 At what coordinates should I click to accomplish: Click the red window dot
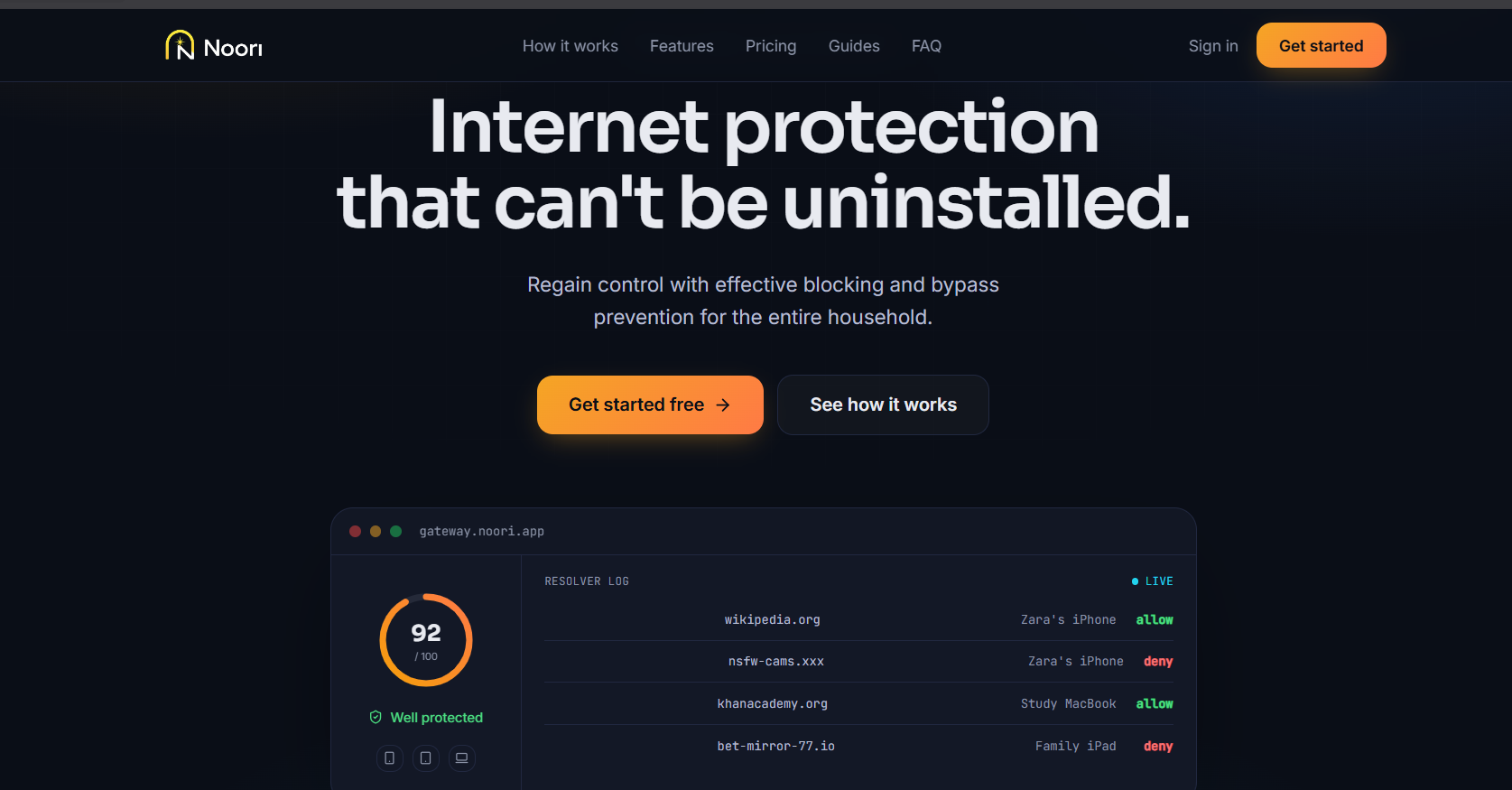tap(356, 531)
